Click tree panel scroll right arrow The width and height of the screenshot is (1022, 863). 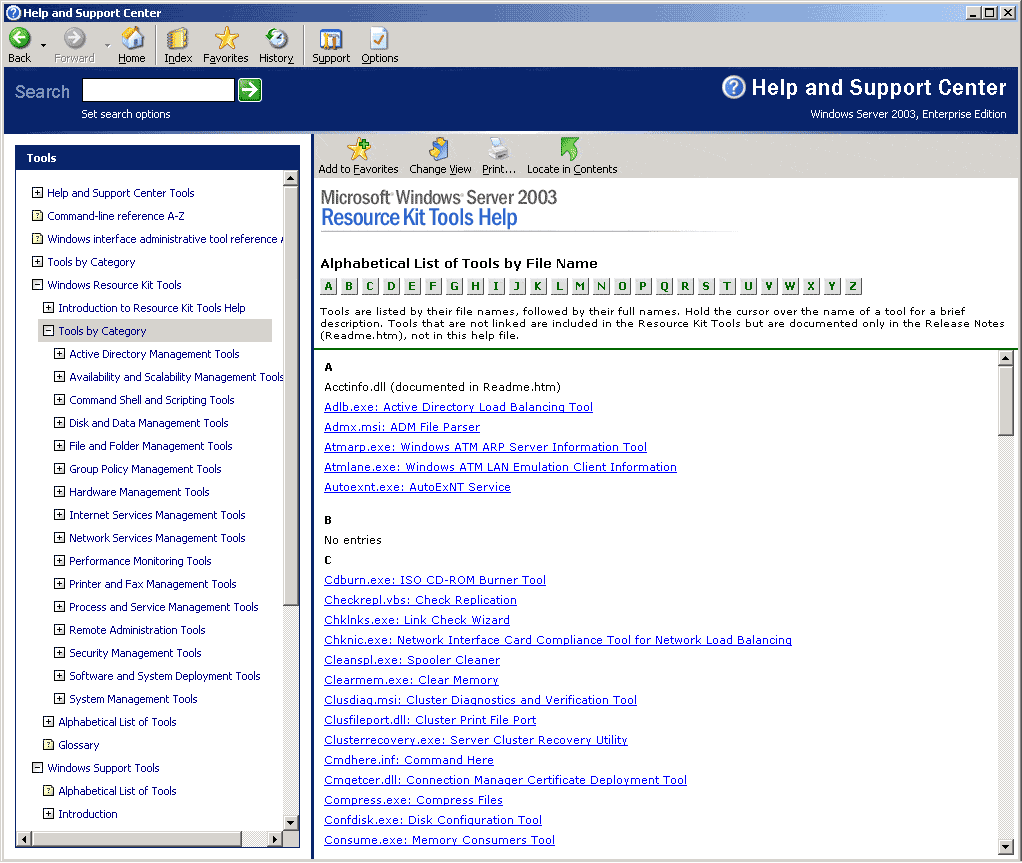[275, 839]
